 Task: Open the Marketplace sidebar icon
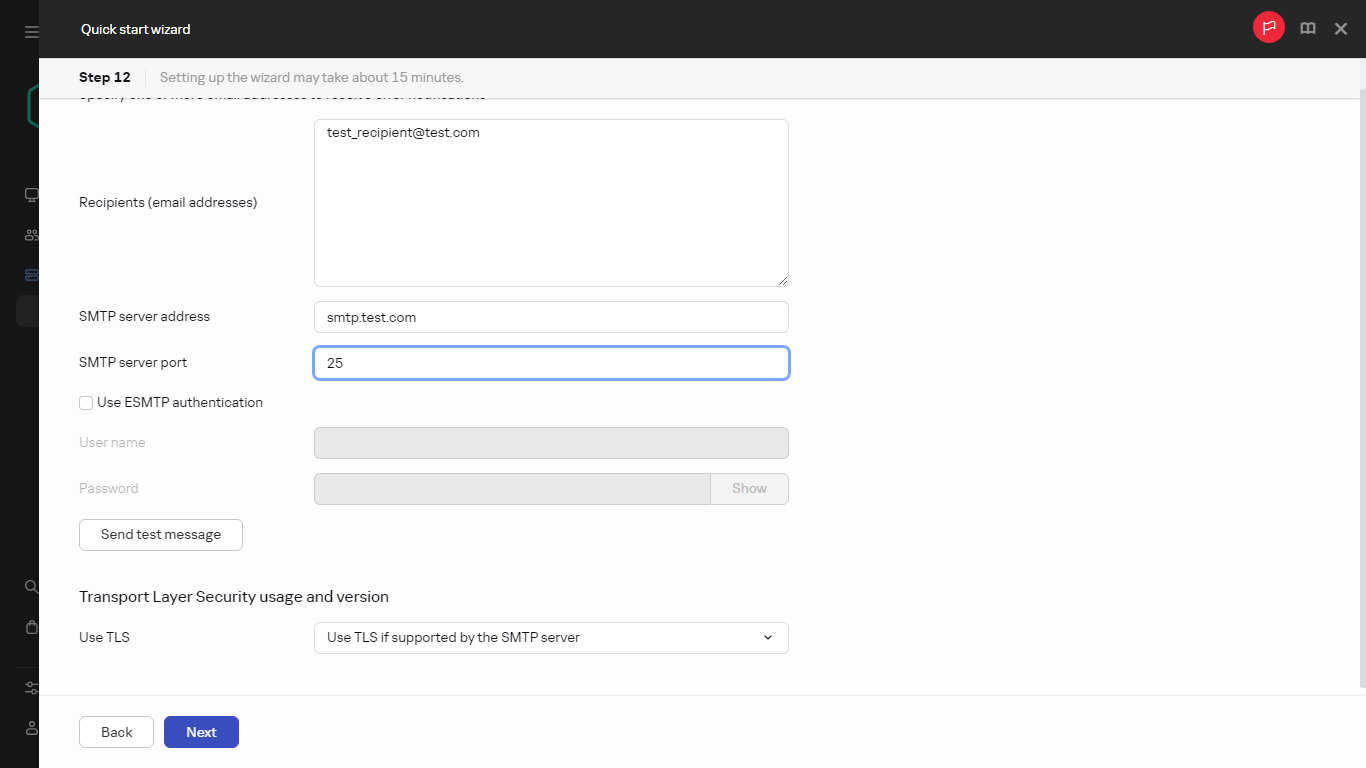pos(31,627)
